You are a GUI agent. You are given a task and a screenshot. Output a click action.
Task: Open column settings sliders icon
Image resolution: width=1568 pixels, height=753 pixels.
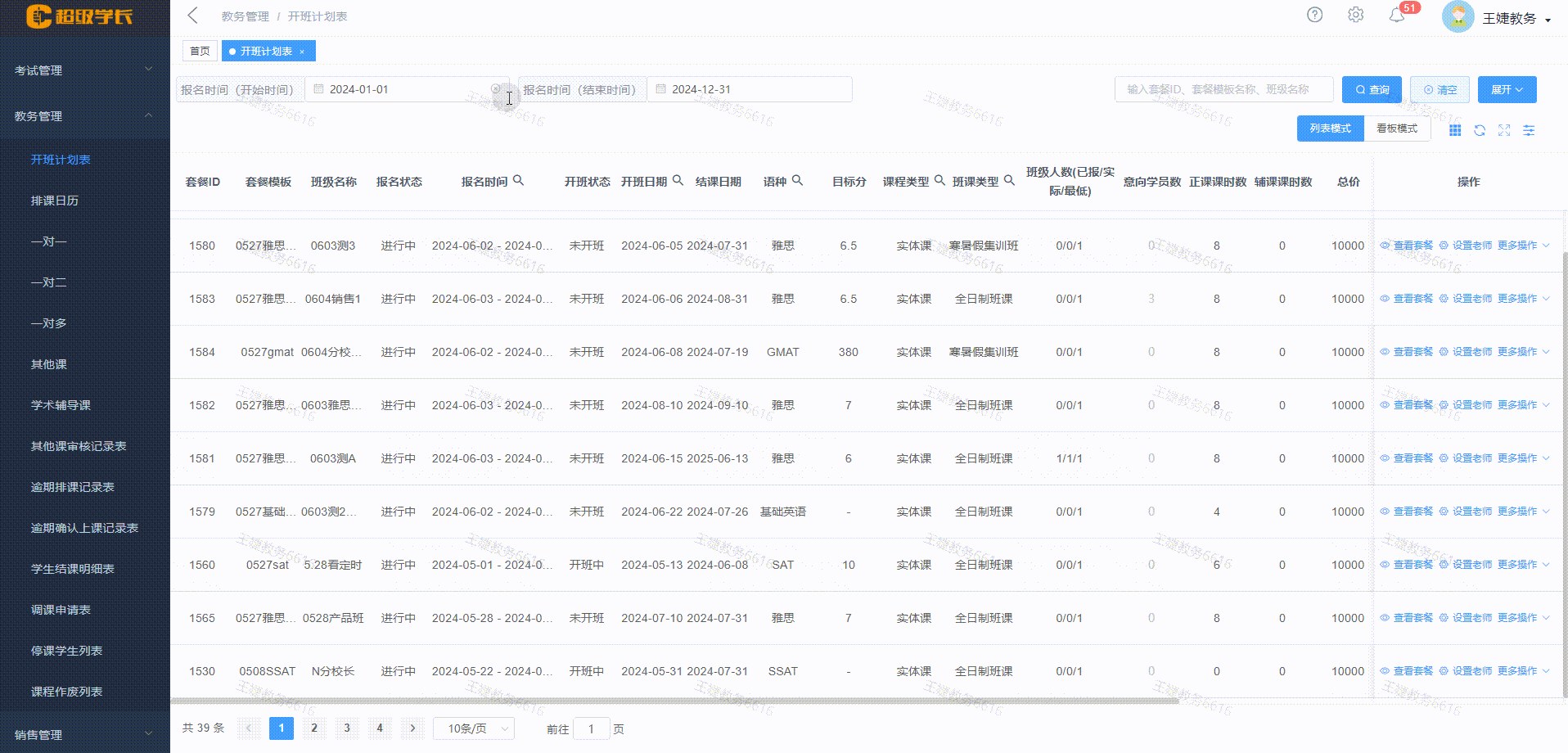(1528, 129)
